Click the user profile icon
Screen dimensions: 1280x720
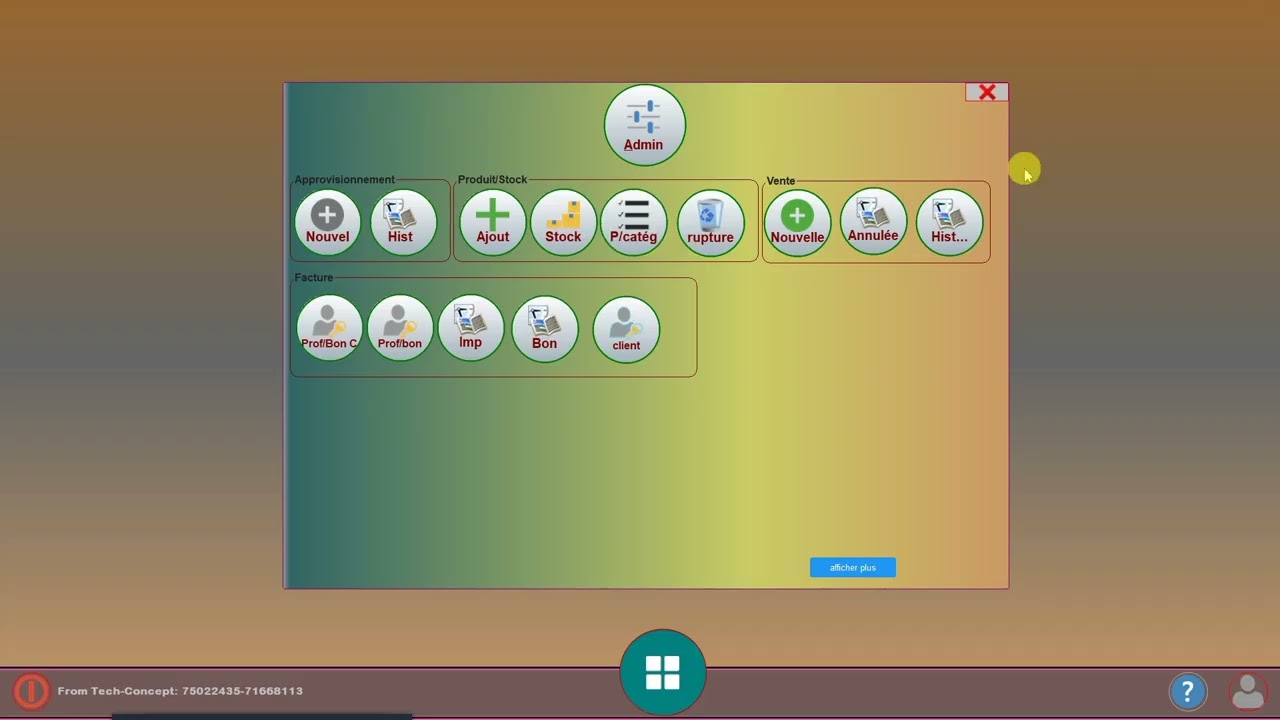tap(1248, 691)
